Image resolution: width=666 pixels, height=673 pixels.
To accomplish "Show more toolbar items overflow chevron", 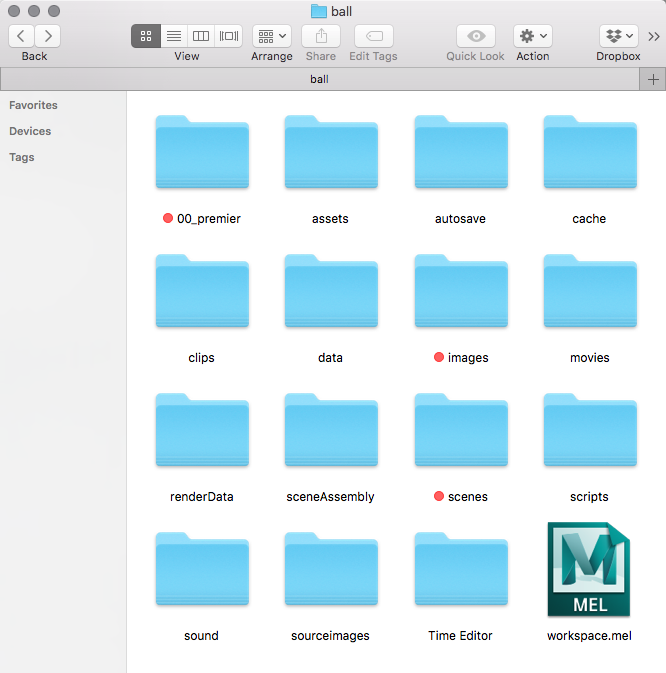I will click(654, 36).
